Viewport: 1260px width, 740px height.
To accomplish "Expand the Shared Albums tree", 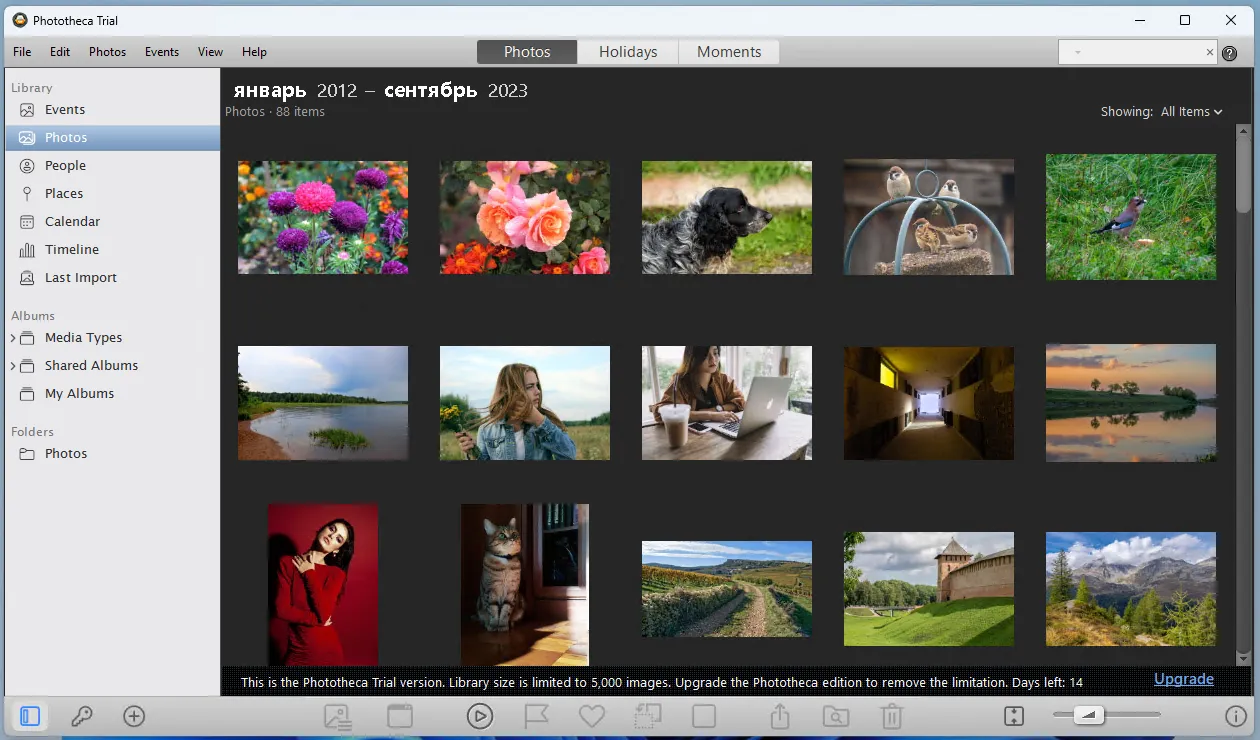I will coord(13,366).
